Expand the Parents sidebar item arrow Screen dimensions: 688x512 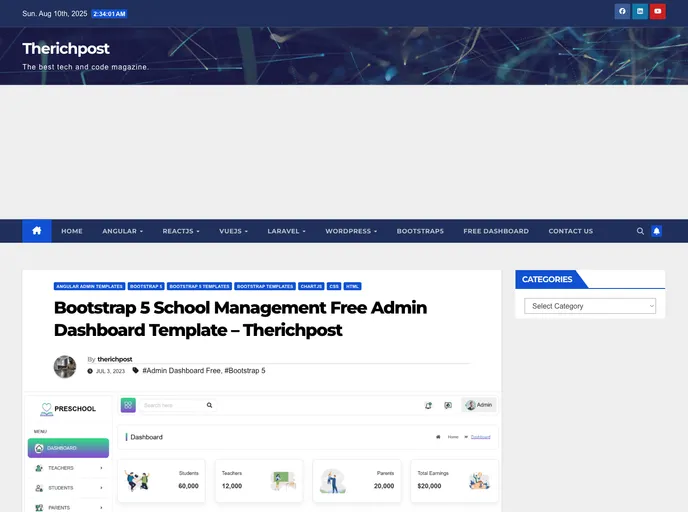tap(101, 508)
